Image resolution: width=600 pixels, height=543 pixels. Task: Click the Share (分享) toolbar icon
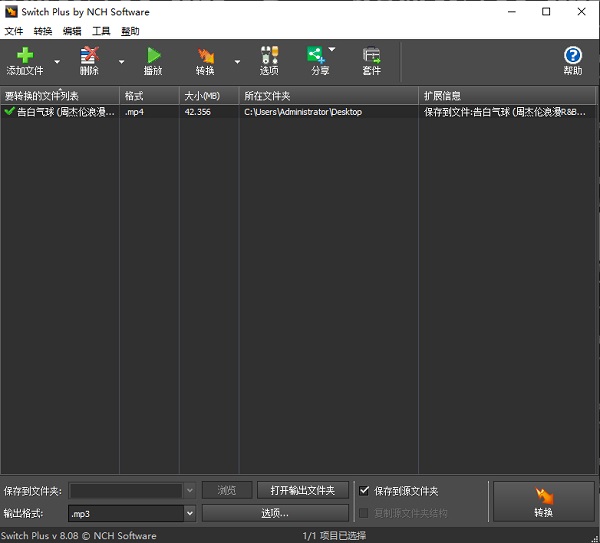coord(316,55)
